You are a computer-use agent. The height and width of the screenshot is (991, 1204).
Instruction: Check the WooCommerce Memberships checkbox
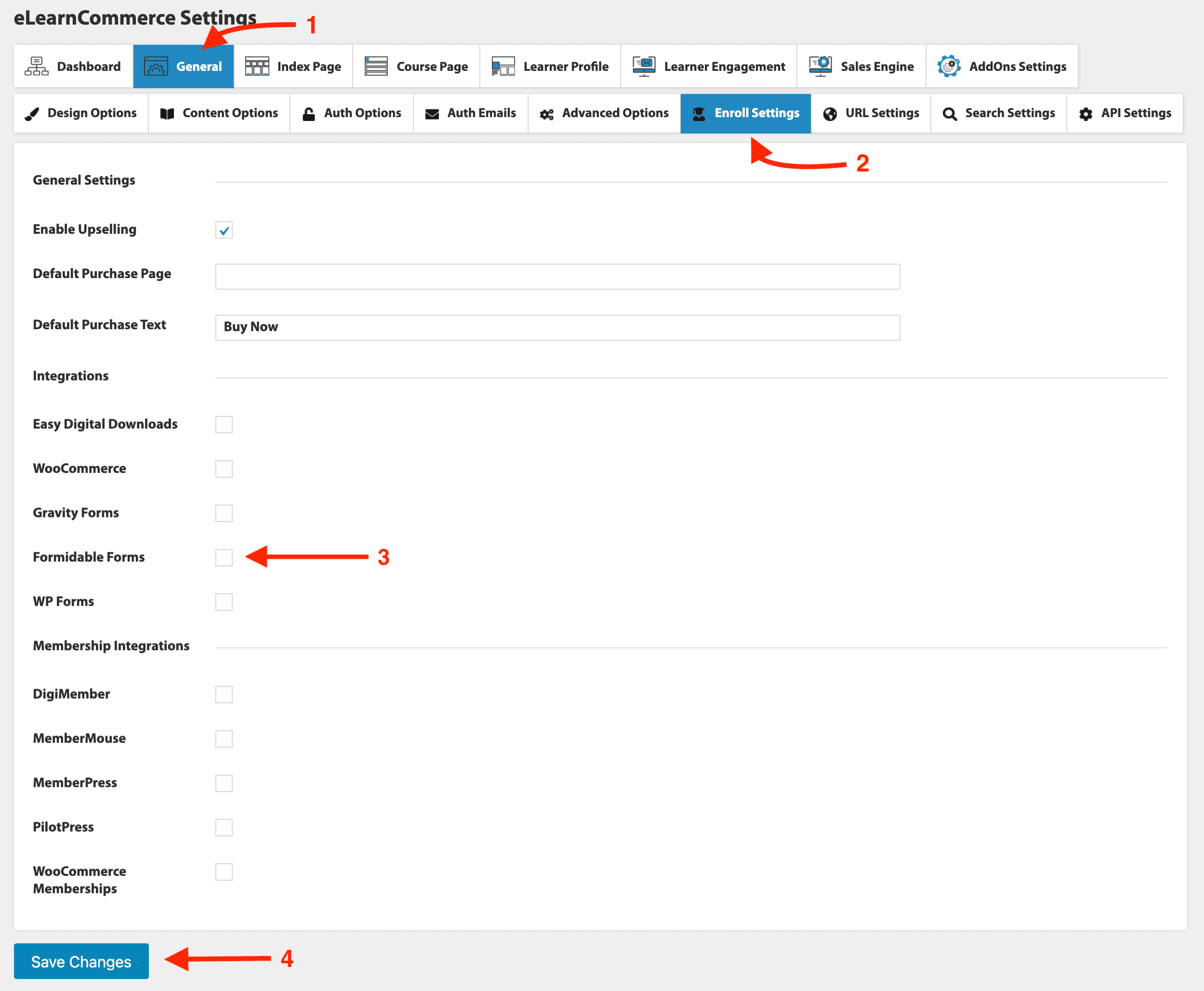[x=224, y=872]
